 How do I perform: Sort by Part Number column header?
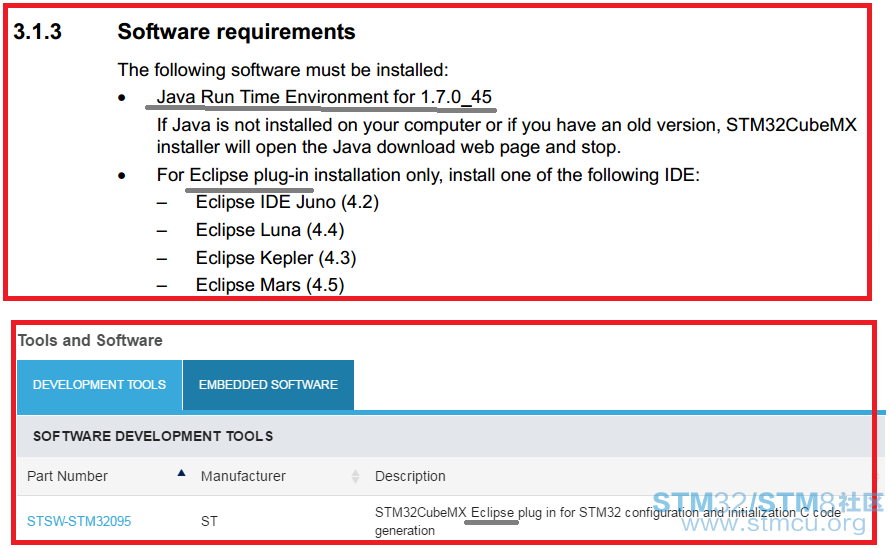pos(68,476)
